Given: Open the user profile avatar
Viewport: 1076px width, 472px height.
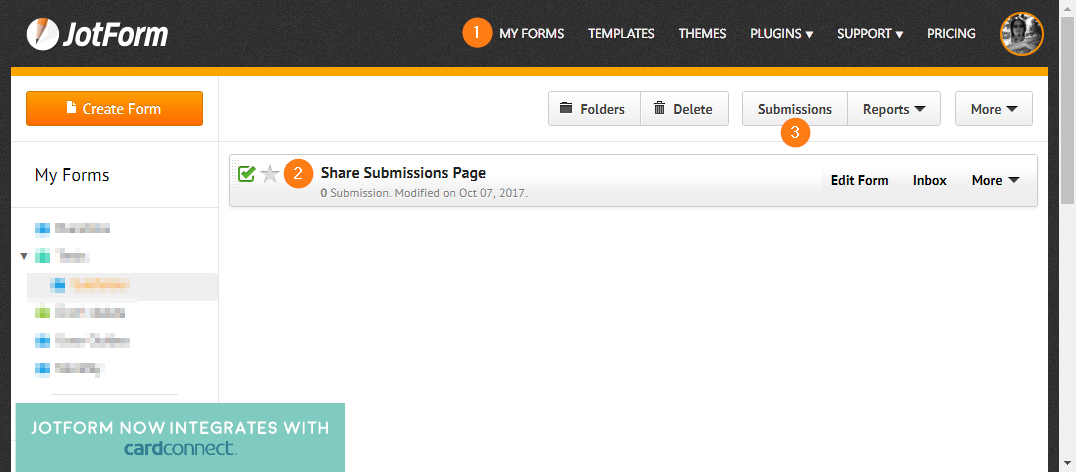Looking at the screenshot, I should (x=1021, y=34).
